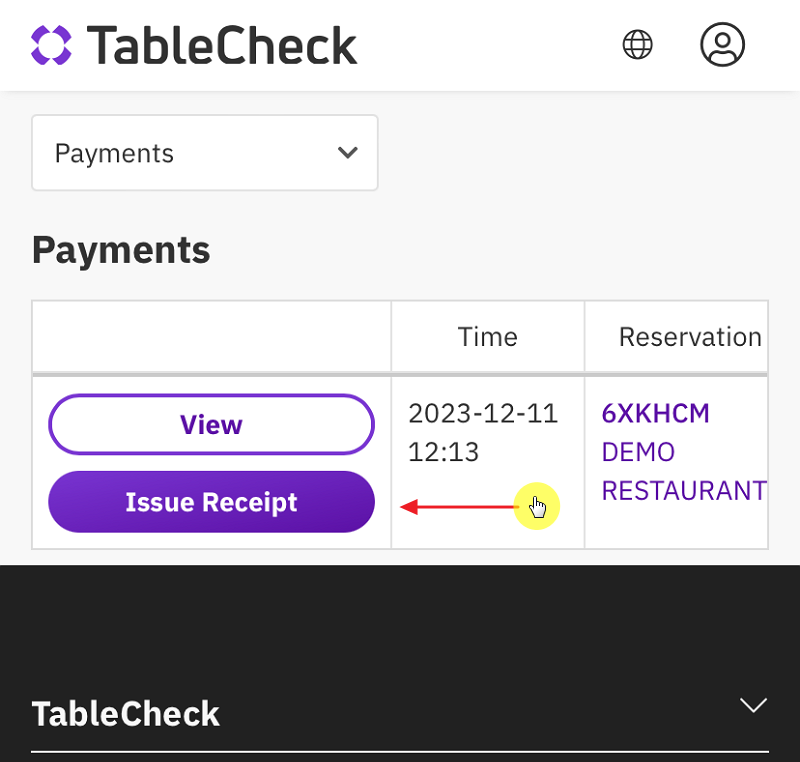Click the 2023-12-11 12:13 time cell

(x=483, y=432)
